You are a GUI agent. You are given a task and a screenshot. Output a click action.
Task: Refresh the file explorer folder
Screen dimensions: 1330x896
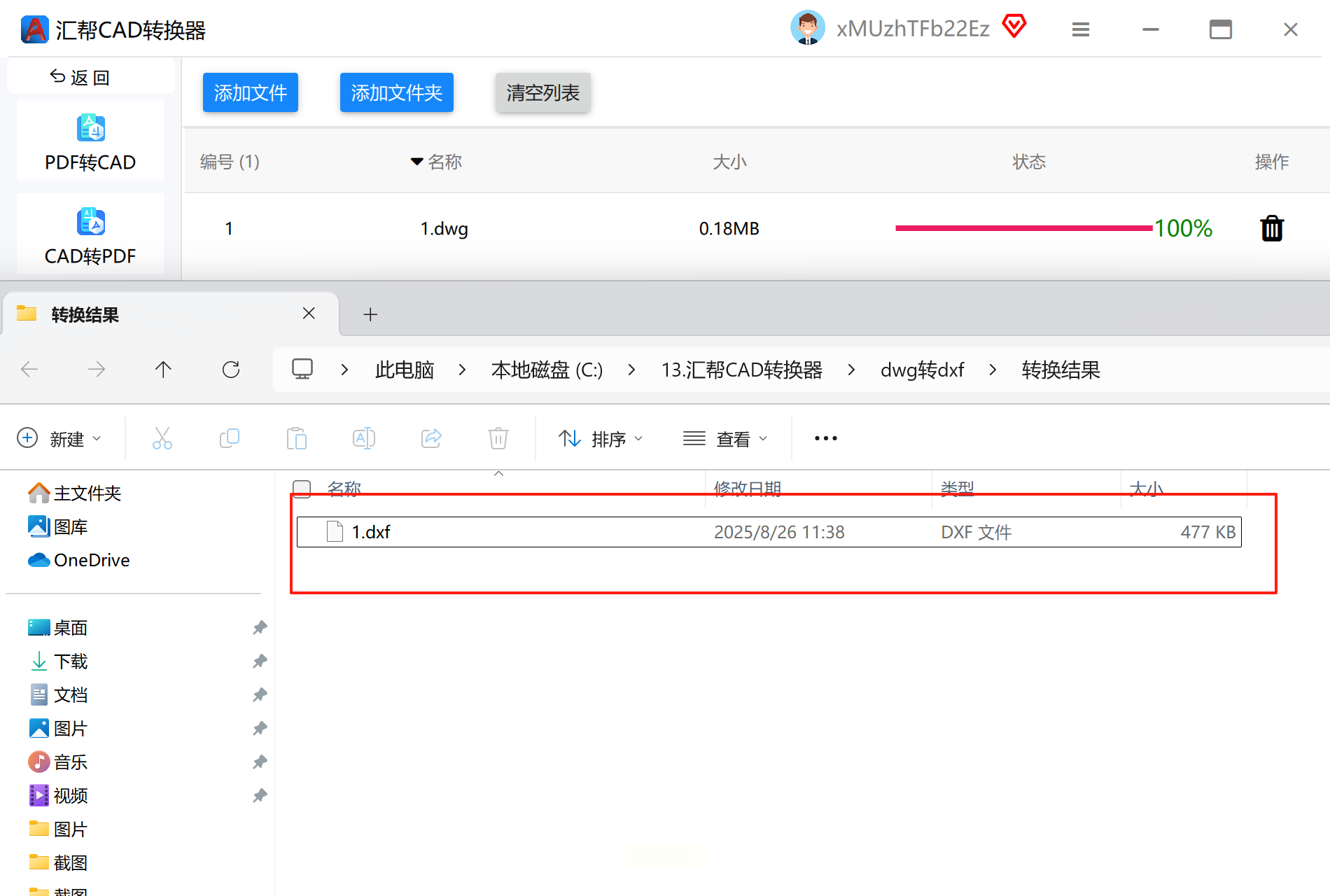pyautogui.click(x=231, y=370)
